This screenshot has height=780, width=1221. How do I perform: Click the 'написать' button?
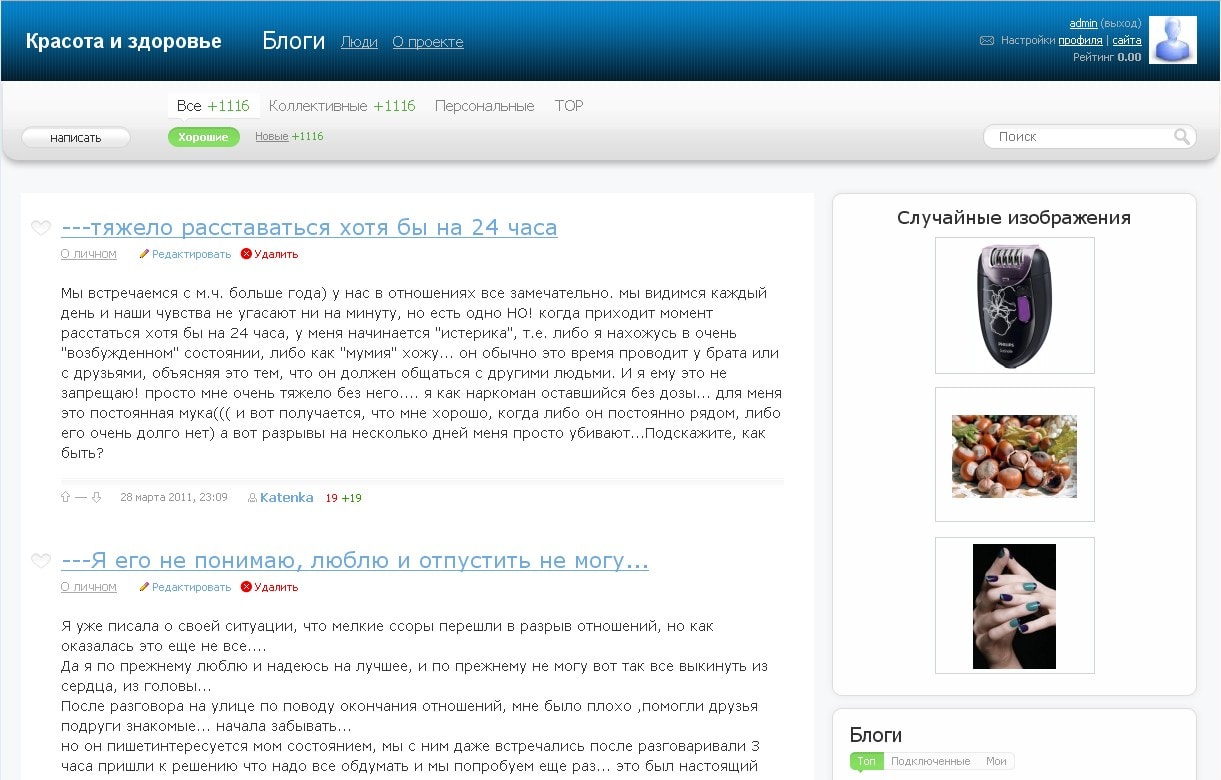pos(76,138)
